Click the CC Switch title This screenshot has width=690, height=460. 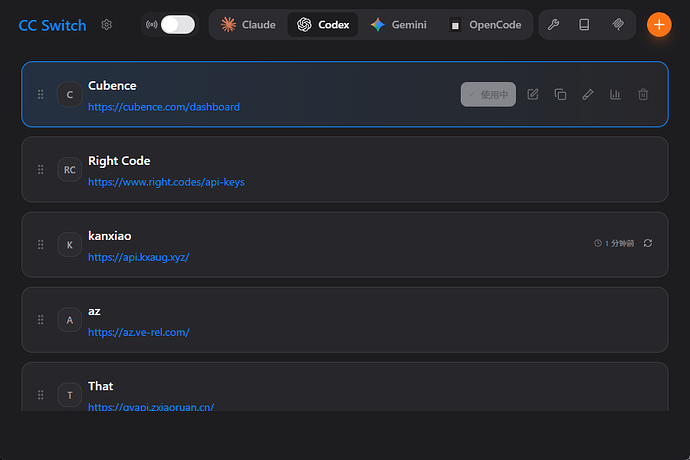(52, 26)
